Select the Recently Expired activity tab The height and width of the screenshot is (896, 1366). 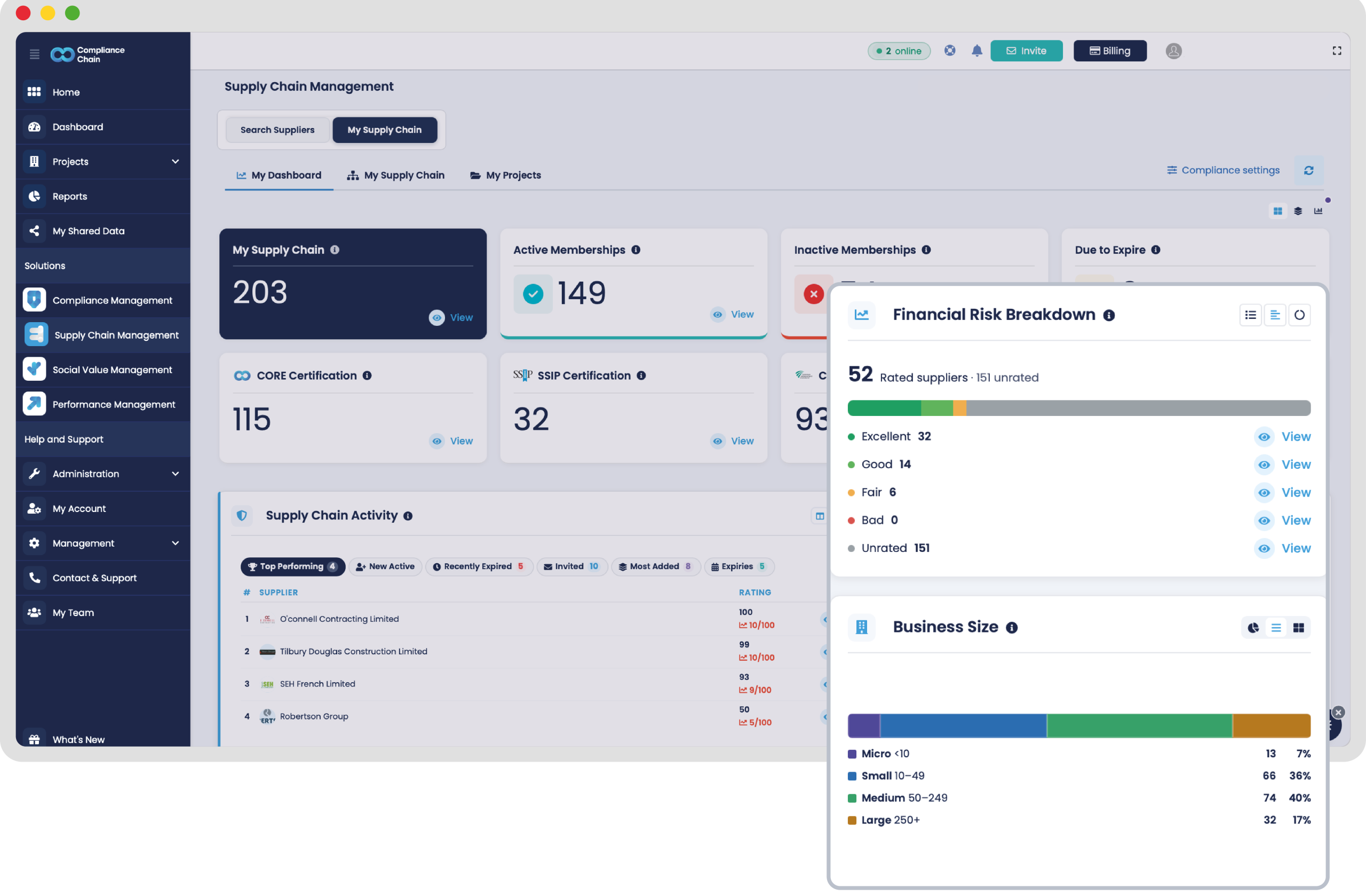(479, 566)
